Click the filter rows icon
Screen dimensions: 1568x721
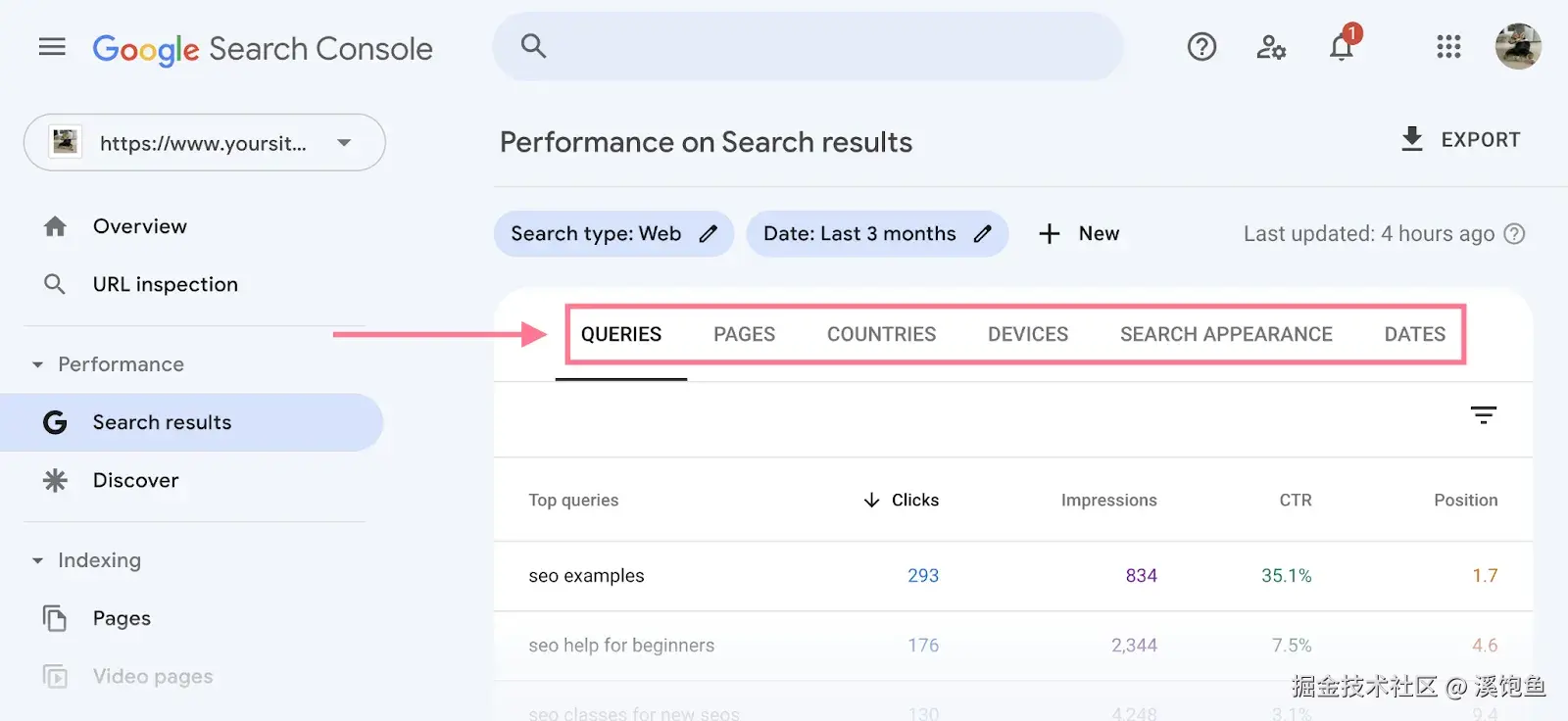(x=1484, y=415)
